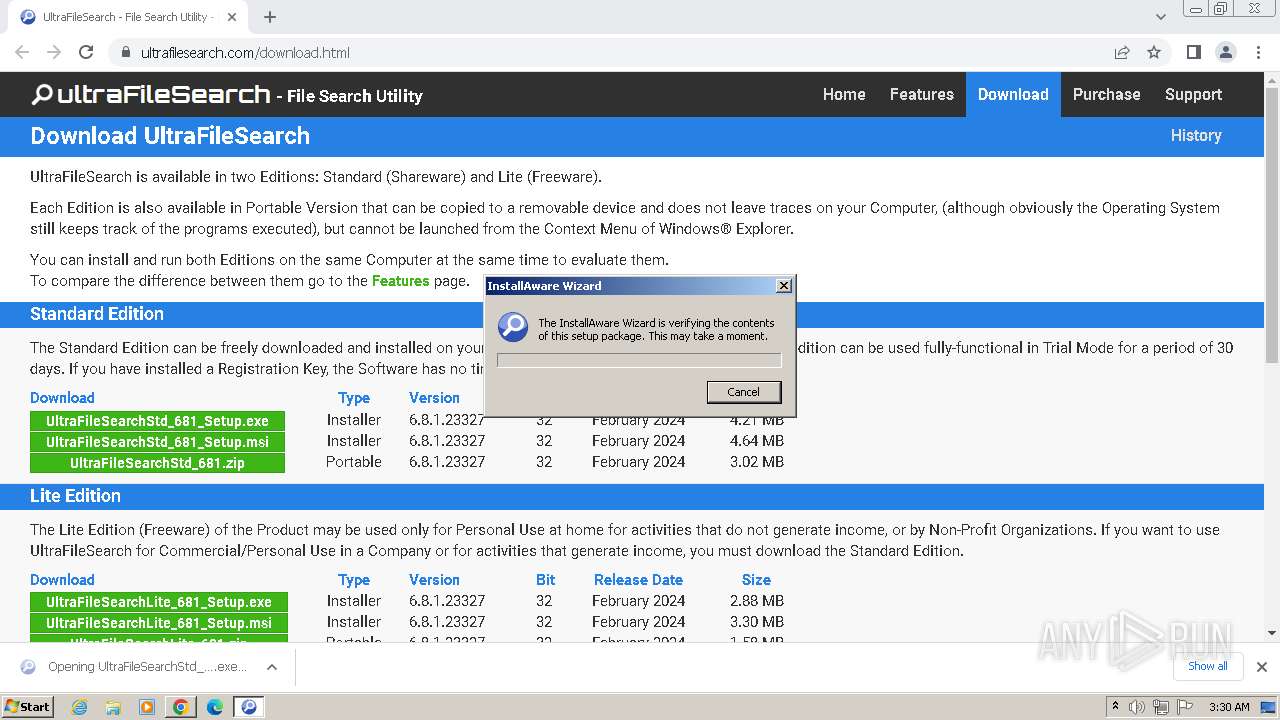The image size is (1280, 720).
Task: Follow the green Features link in text
Action: (400, 281)
